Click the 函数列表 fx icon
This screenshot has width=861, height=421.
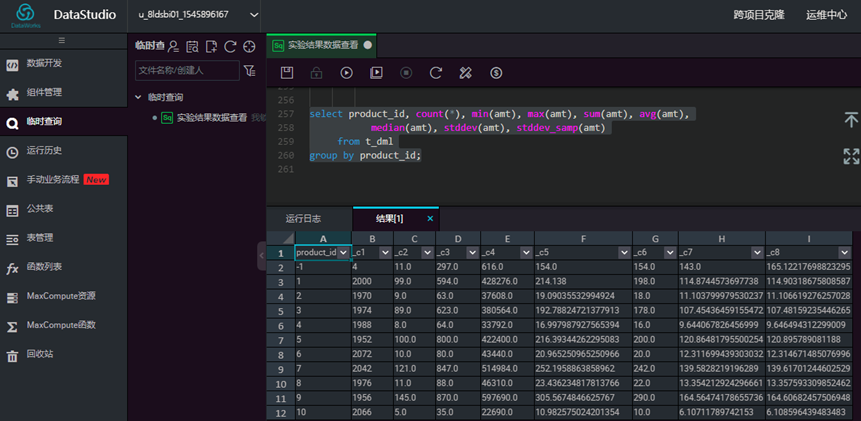point(12,268)
